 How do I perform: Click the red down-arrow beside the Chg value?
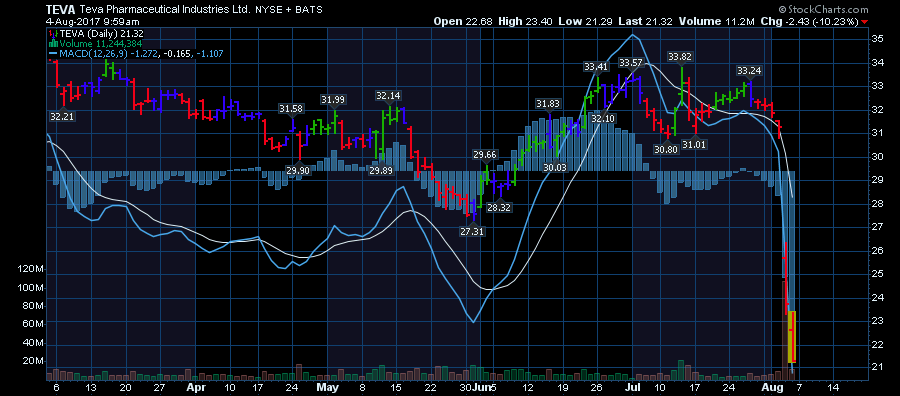864,22
